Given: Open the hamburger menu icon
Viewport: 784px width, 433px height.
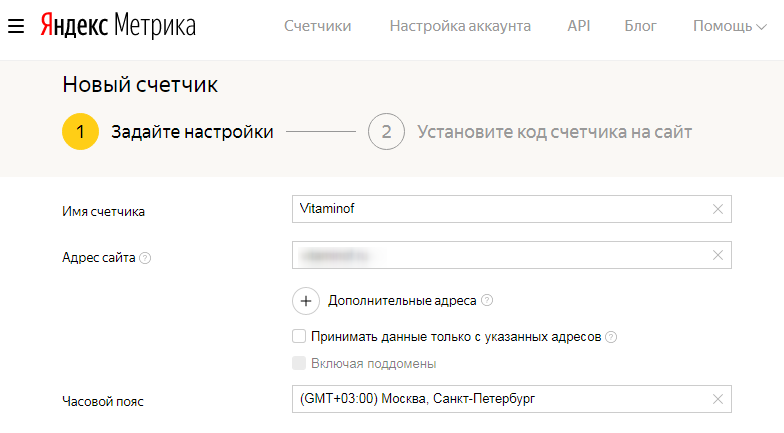Looking at the screenshot, I should click(15, 26).
